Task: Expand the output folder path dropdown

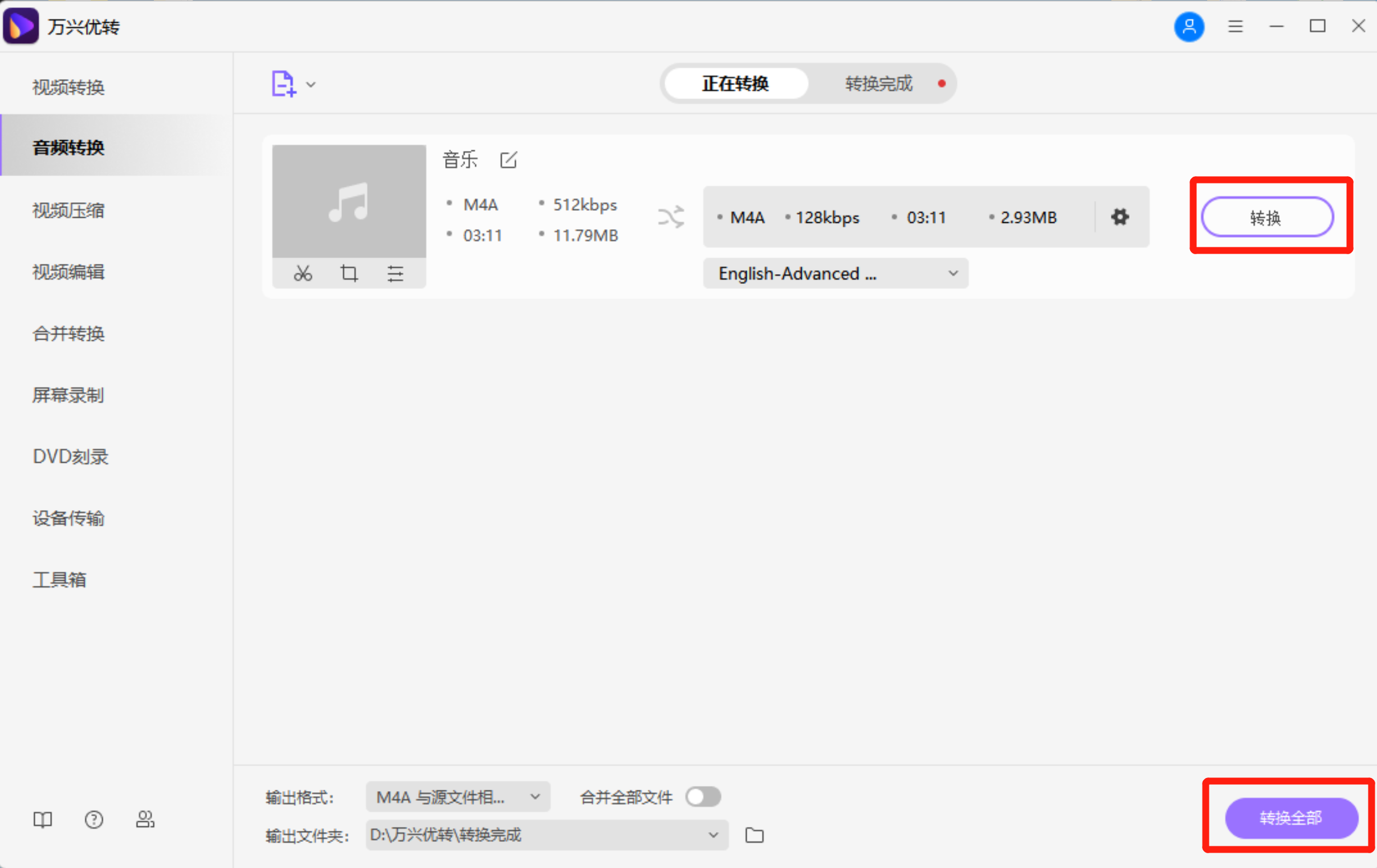Action: pos(712,836)
